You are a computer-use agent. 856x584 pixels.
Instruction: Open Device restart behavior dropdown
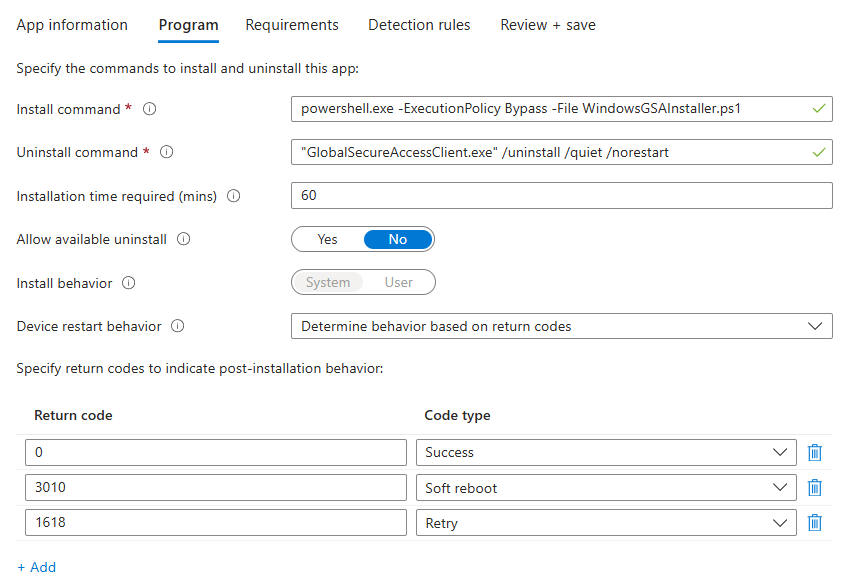tap(561, 326)
